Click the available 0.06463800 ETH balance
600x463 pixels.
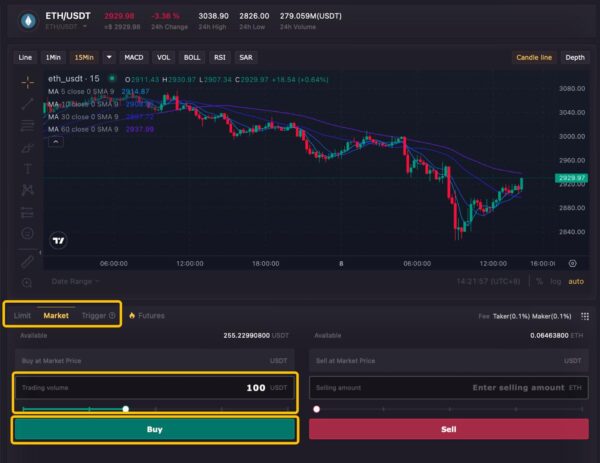557,336
